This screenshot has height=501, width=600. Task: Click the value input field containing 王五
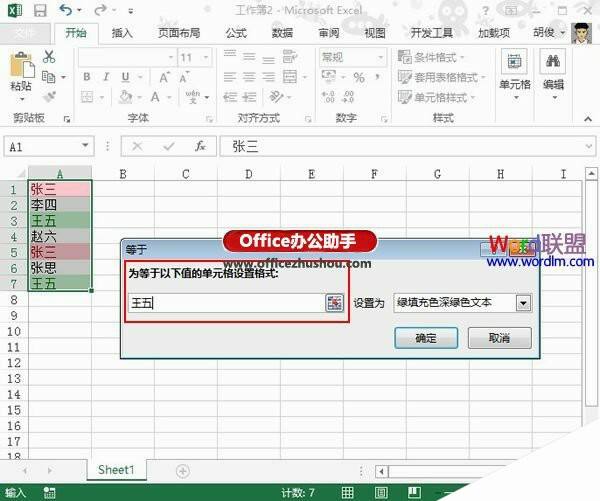227,303
